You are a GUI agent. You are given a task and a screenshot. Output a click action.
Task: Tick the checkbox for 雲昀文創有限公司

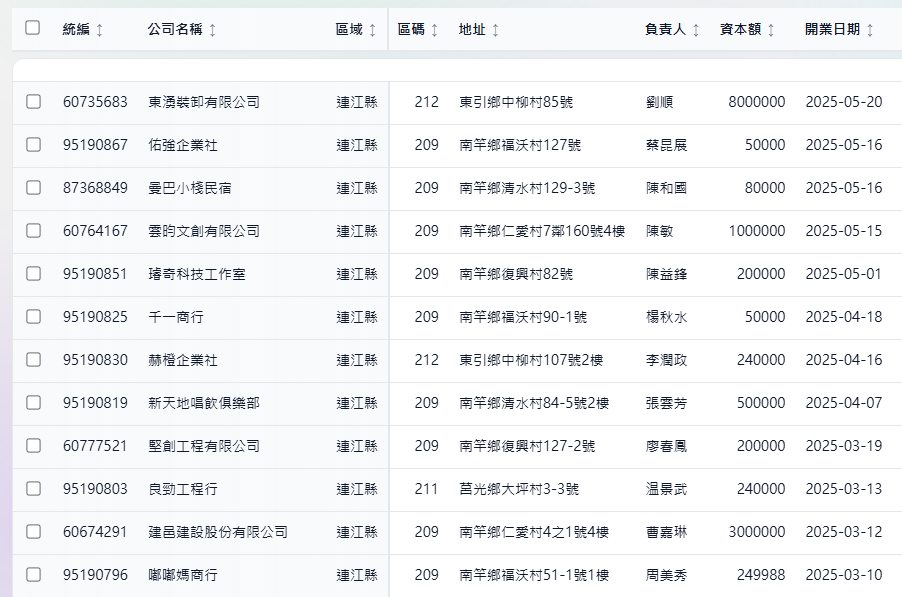coord(34,231)
